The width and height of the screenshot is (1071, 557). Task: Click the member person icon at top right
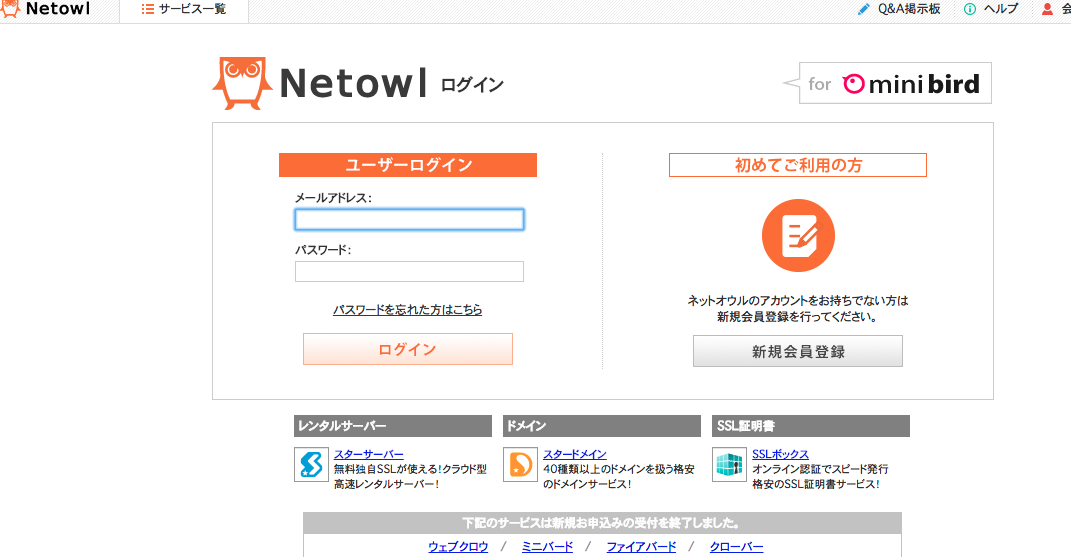(x=1047, y=10)
